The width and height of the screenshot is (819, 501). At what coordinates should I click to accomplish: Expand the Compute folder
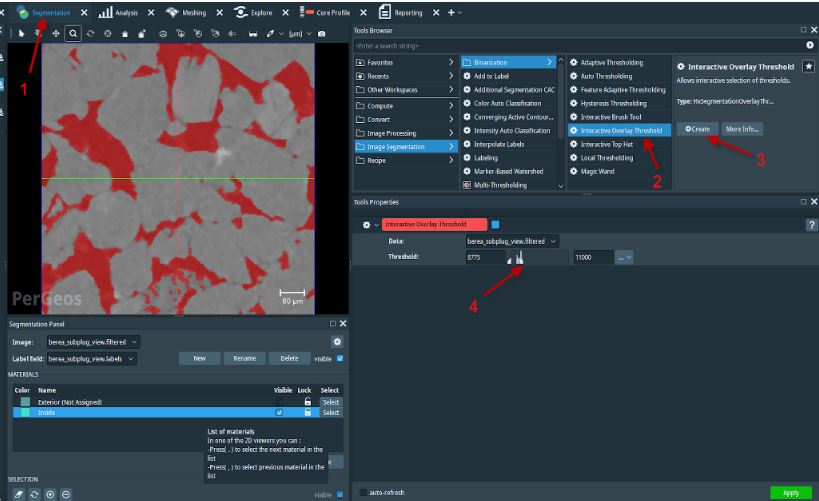point(405,106)
